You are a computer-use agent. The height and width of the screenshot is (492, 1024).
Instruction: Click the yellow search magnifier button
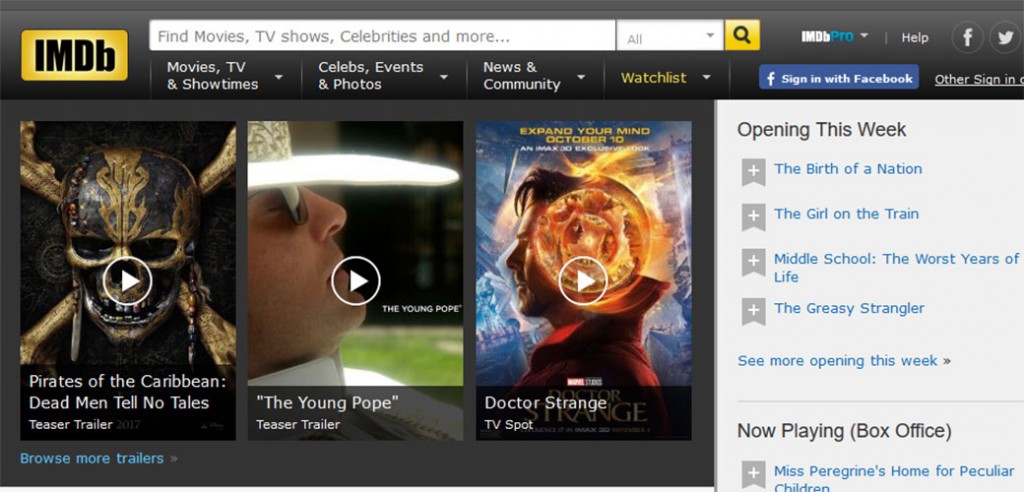click(x=742, y=35)
